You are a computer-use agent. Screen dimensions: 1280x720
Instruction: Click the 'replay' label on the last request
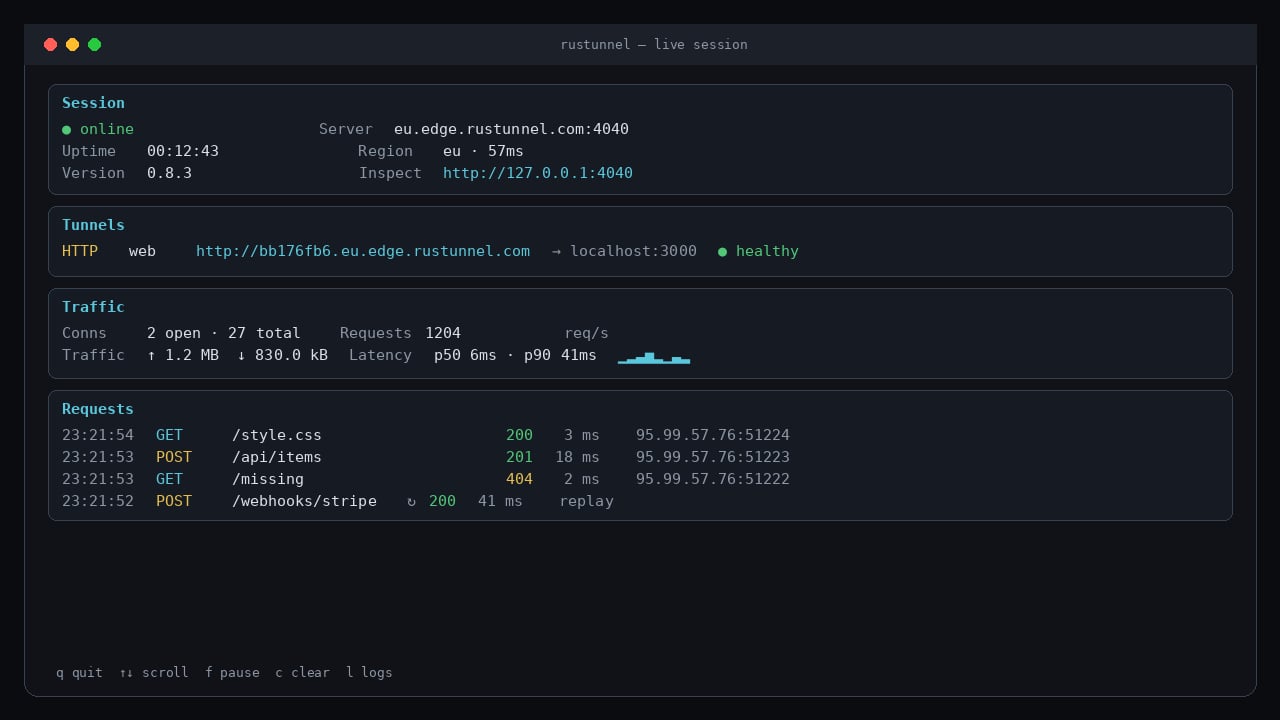click(x=586, y=501)
